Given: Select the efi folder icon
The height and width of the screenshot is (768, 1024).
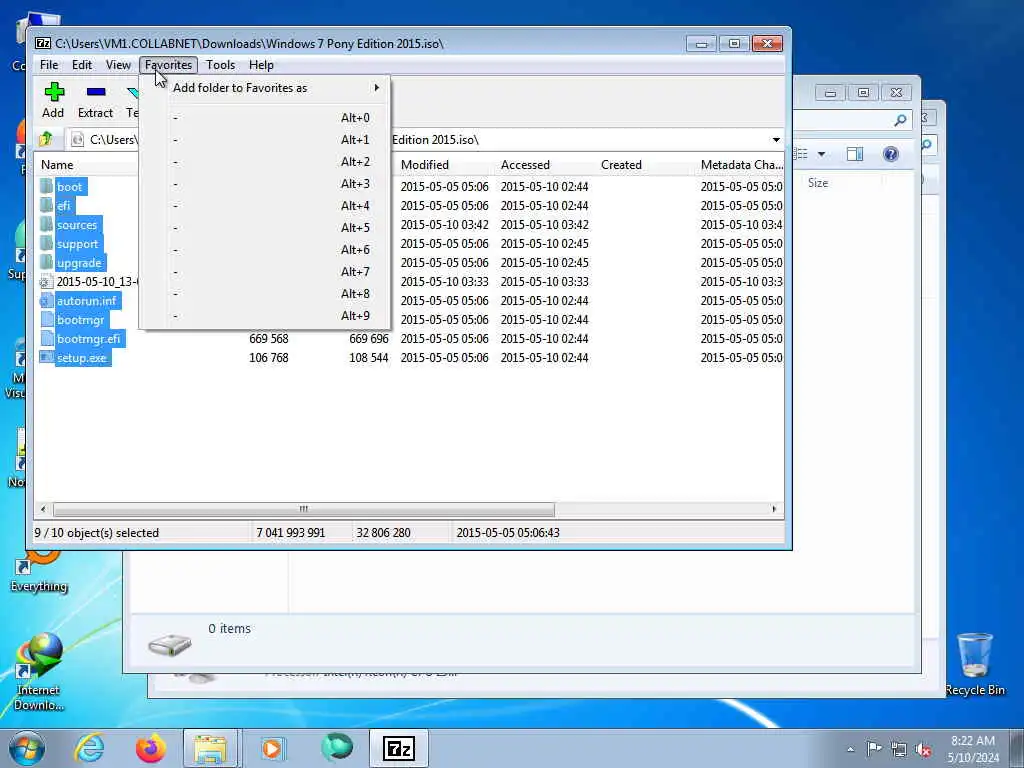Looking at the screenshot, I should [46, 205].
